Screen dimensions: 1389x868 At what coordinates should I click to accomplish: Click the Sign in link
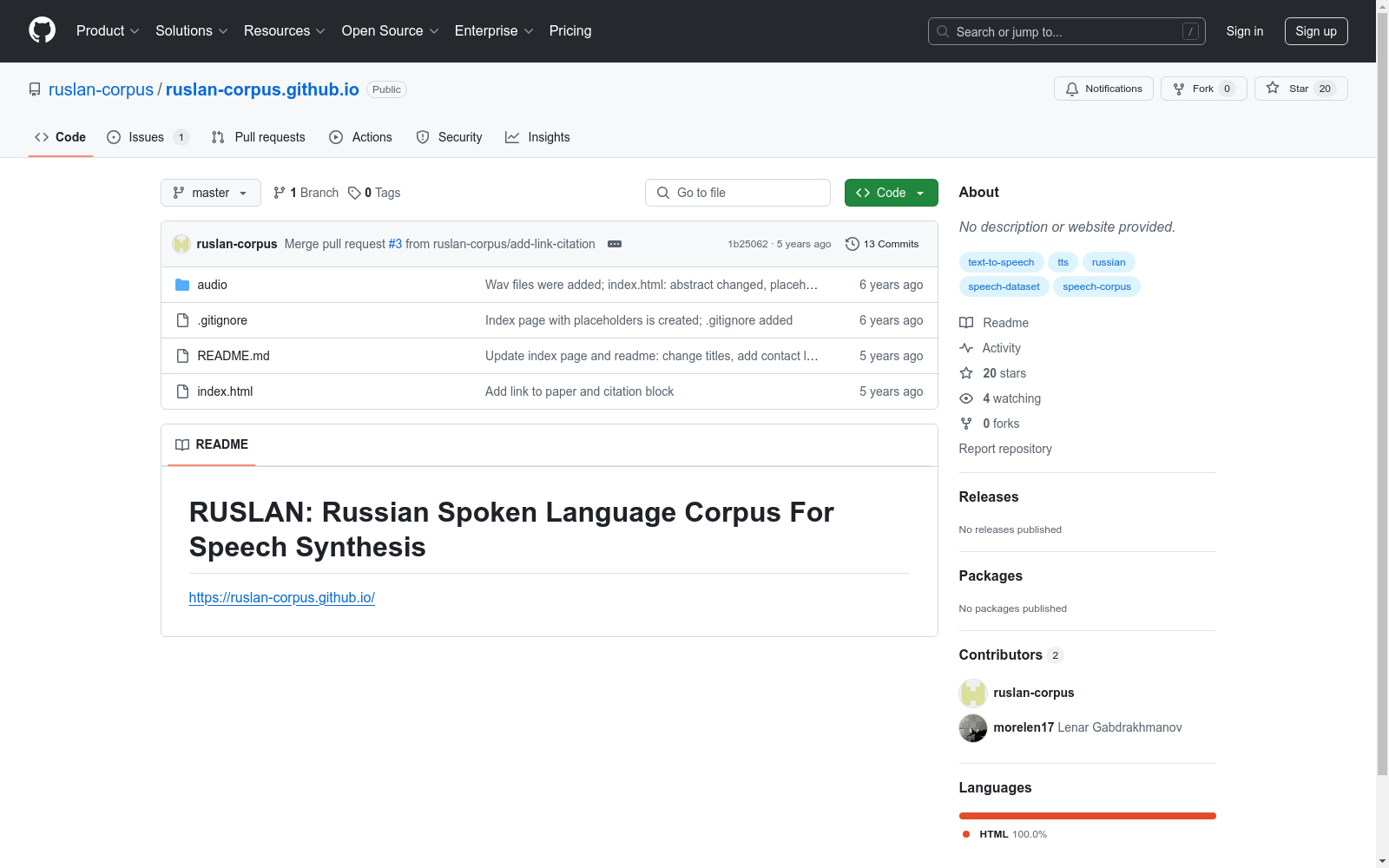1245,31
